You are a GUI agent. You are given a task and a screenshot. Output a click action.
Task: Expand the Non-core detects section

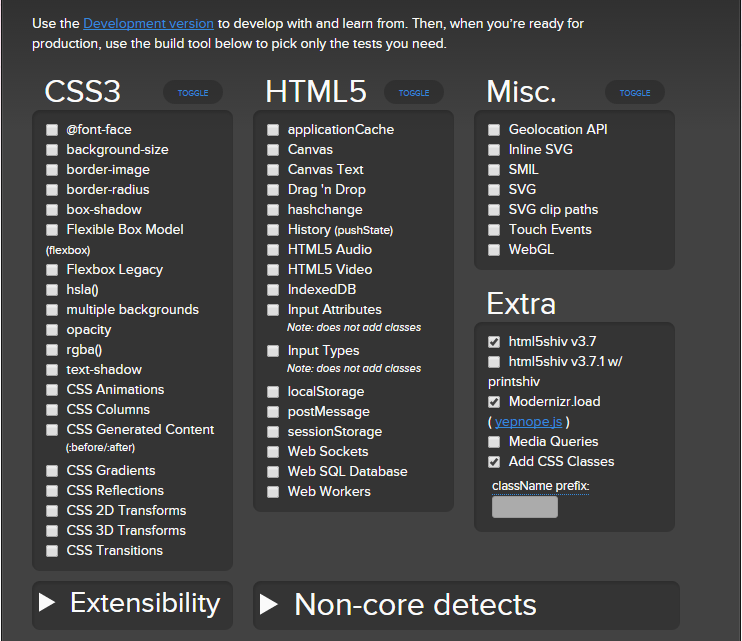coord(466,605)
